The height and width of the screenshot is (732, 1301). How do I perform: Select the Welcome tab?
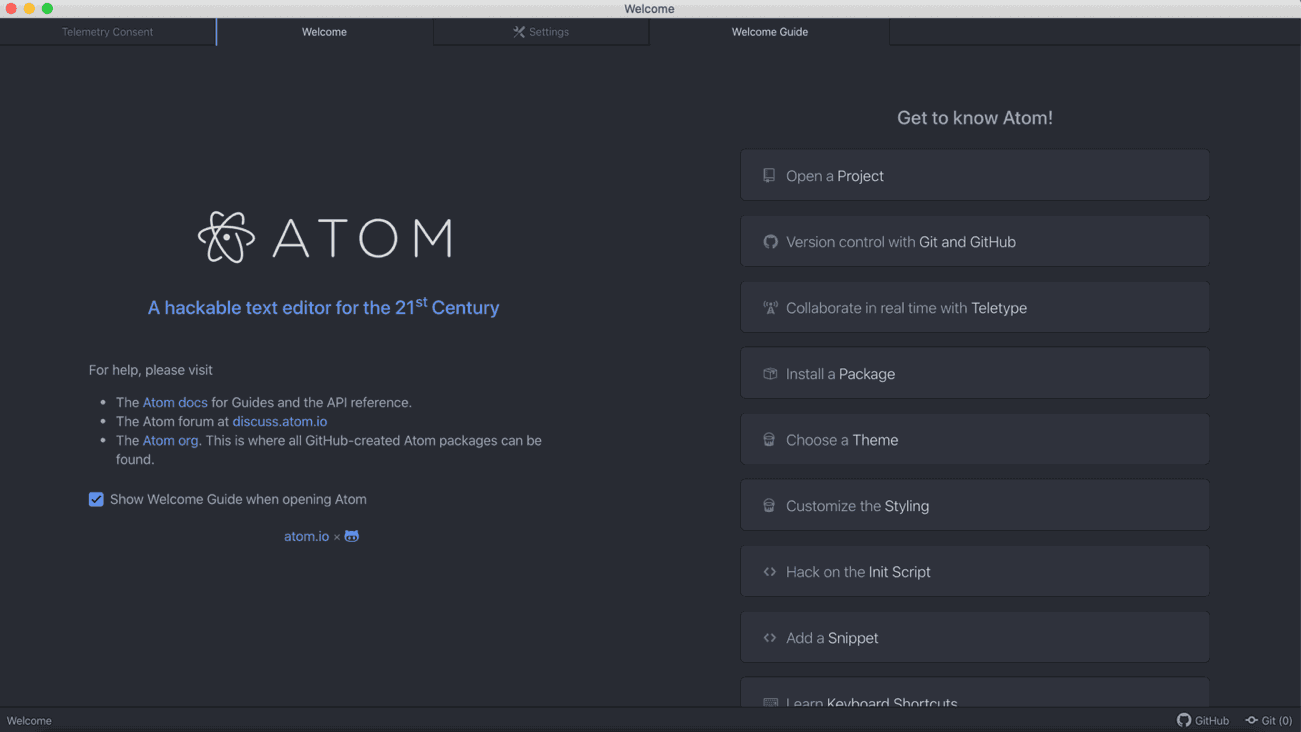pos(324,32)
